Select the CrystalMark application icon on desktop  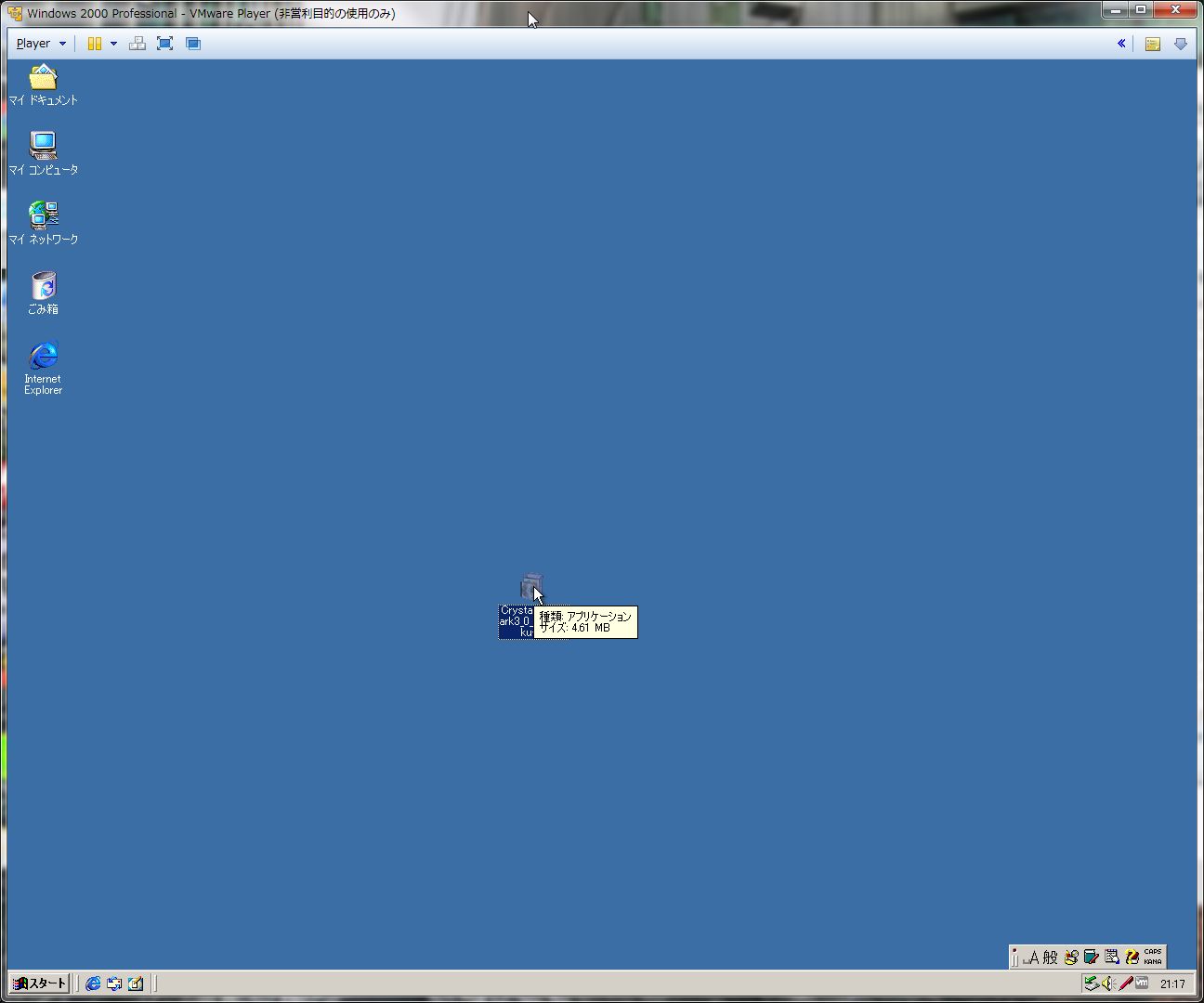coord(530,588)
